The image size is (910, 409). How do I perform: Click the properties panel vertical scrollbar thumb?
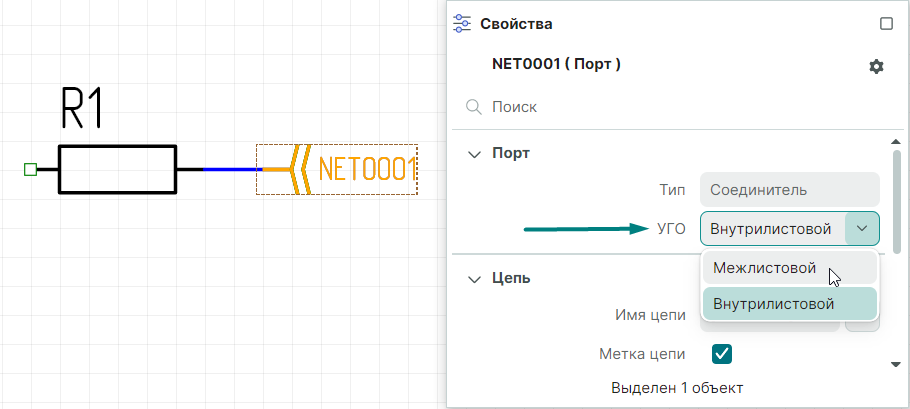pos(896,200)
